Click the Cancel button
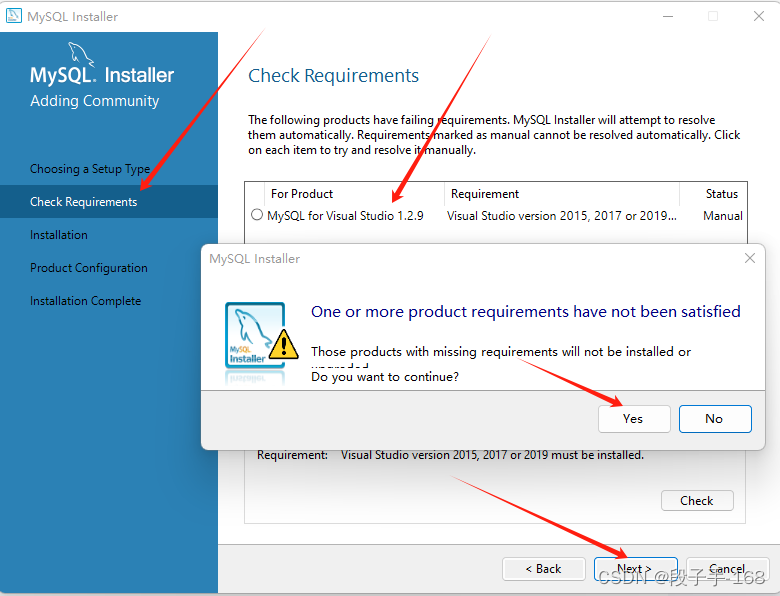This screenshot has height=596, width=780. pos(727,569)
